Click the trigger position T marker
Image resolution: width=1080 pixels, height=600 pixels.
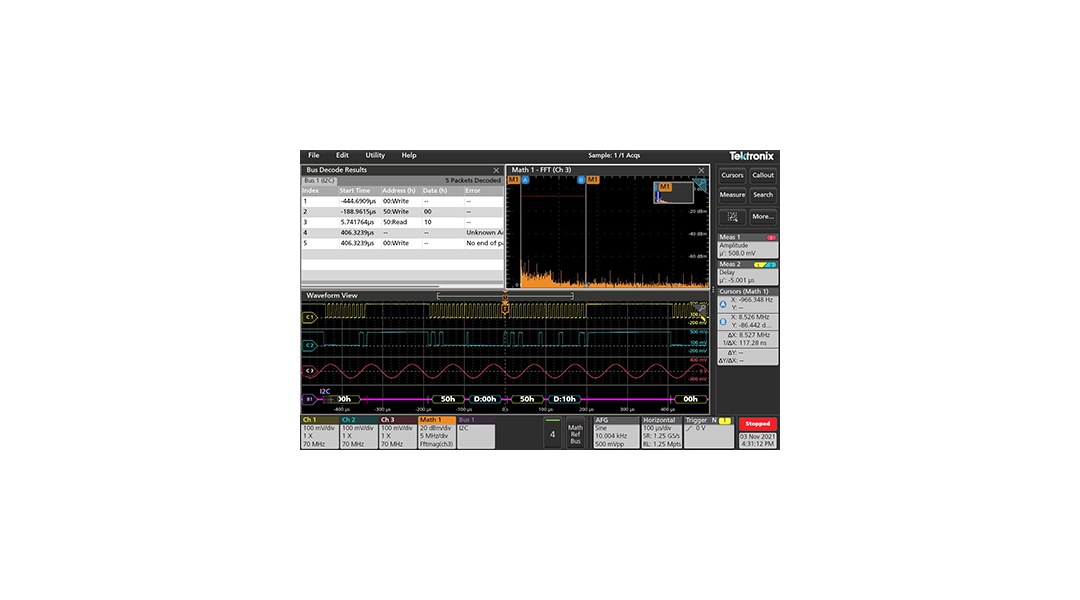tap(505, 309)
